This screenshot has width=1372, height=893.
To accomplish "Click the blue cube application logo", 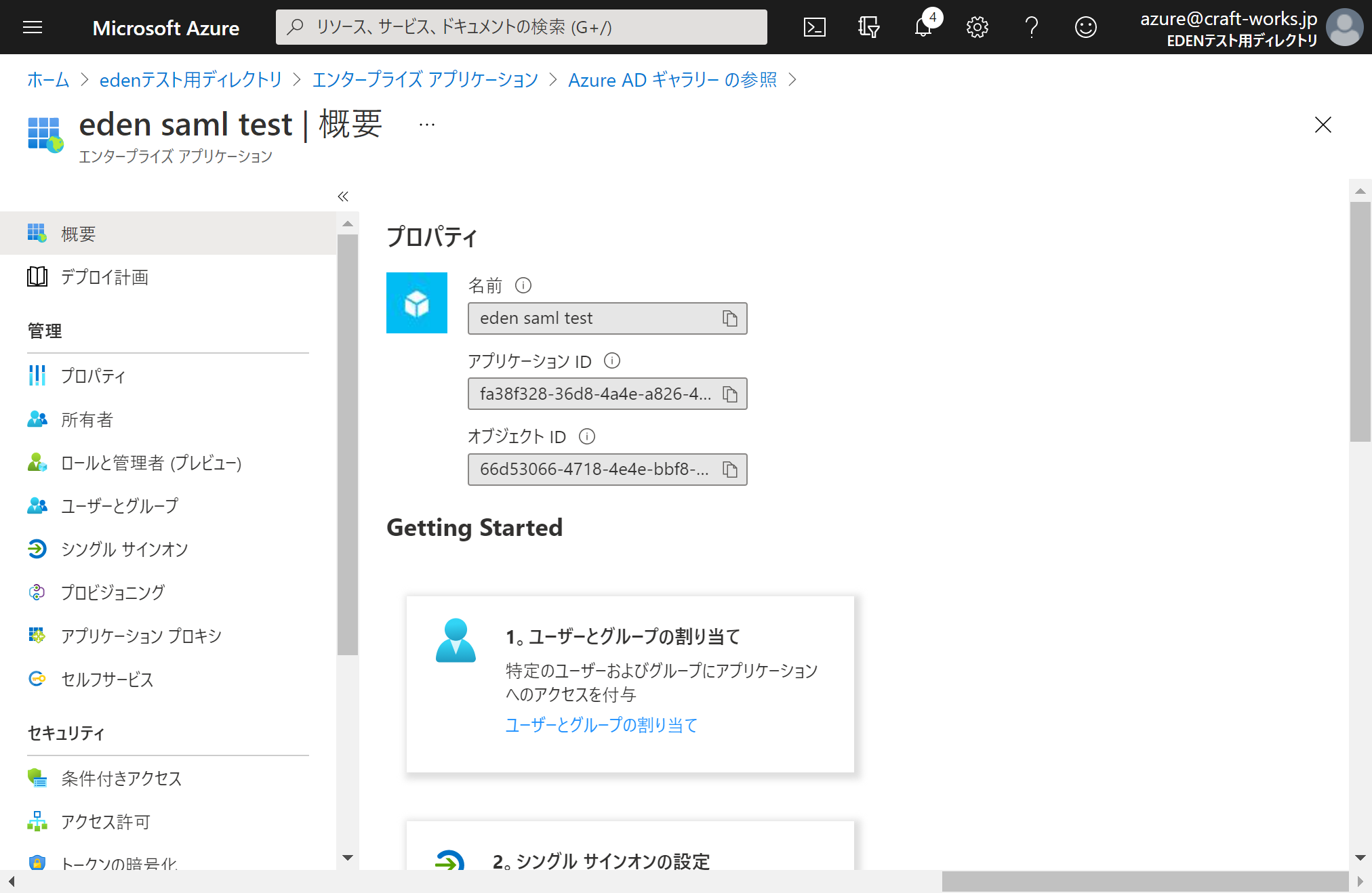I will click(417, 303).
